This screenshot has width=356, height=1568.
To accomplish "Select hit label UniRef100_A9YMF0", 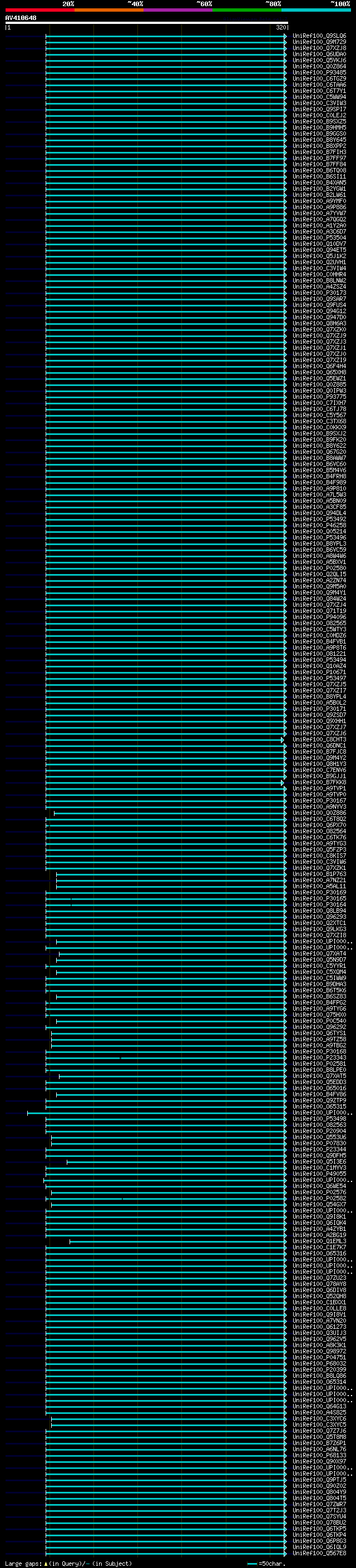I will pyautogui.click(x=319, y=201).
